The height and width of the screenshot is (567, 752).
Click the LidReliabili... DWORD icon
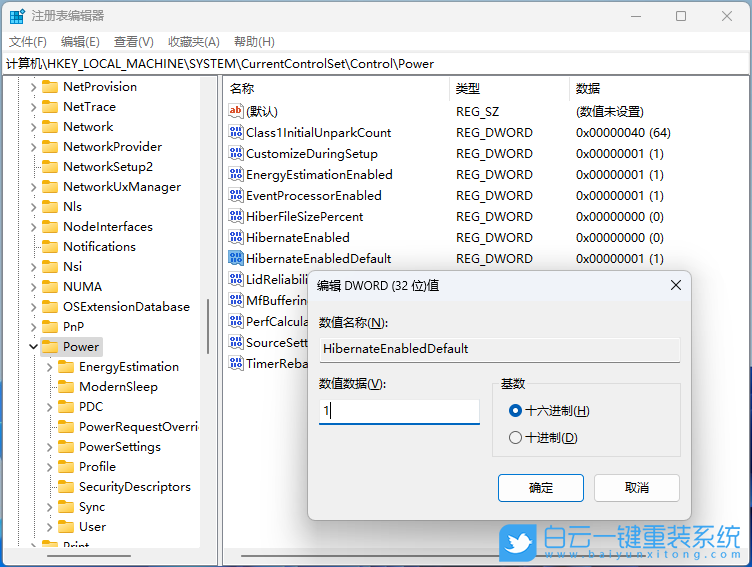pyautogui.click(x=235, y=279)
